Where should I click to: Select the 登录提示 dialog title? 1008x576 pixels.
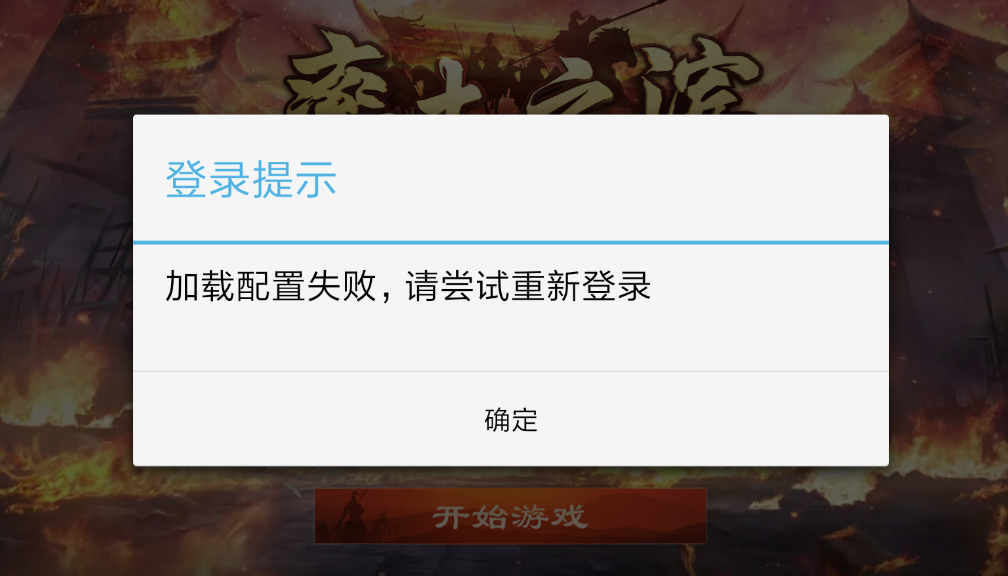pos(251,179)
